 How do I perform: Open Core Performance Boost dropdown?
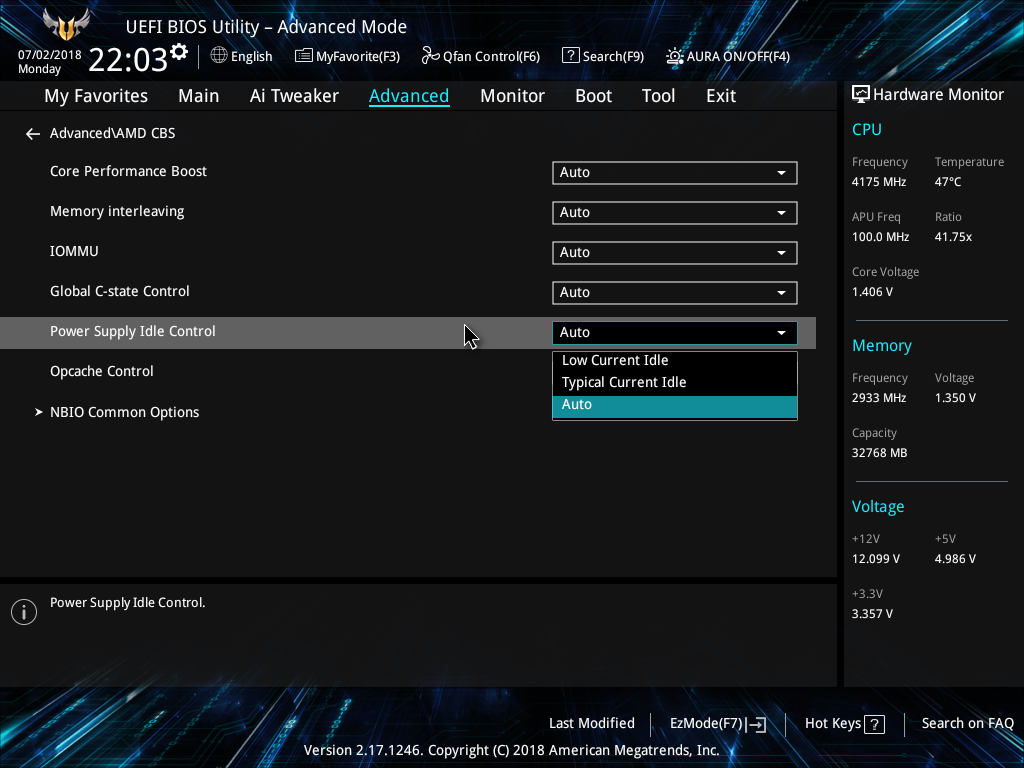675,173
